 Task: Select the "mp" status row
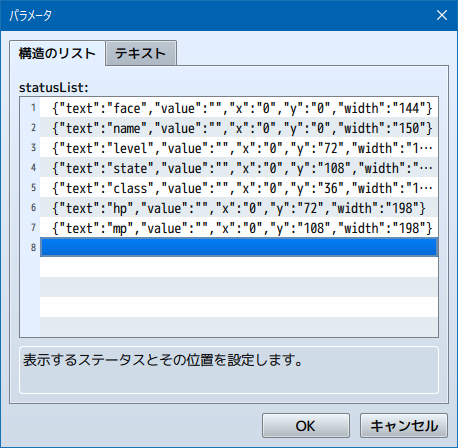(239, 227)
